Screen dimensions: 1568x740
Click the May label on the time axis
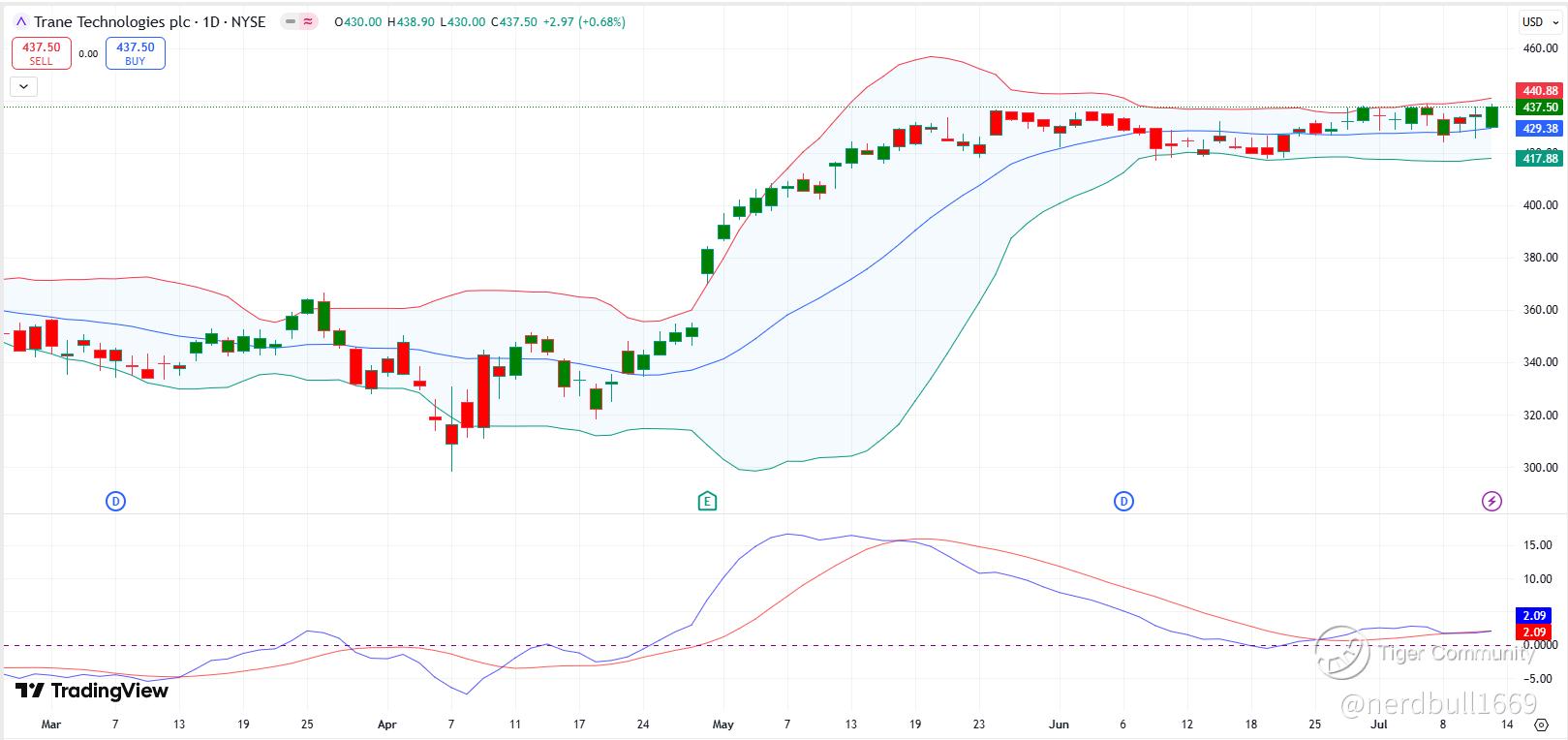click(x=723, y=725)
